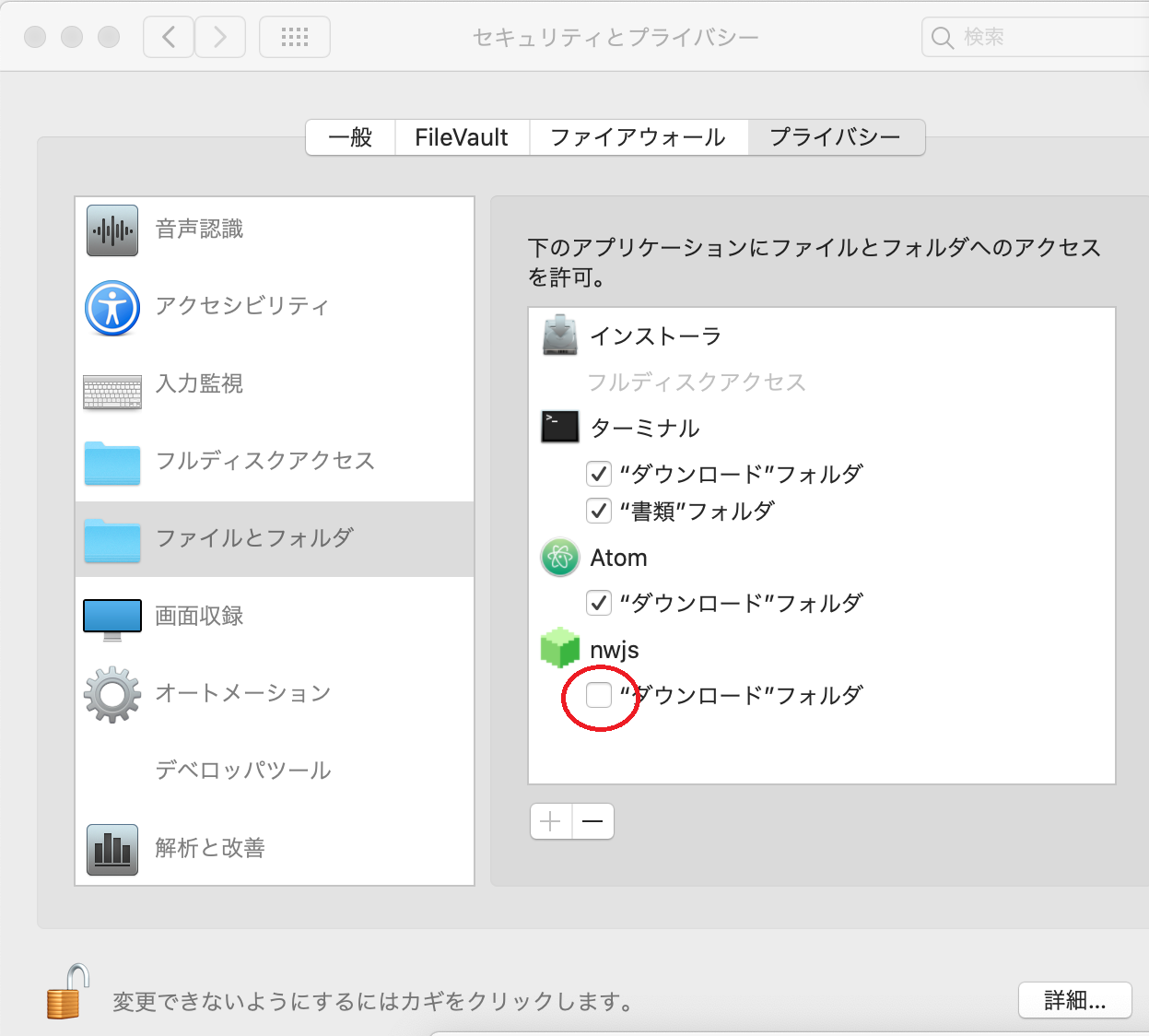Image resolution: width=1149 pixels, height=1036 pixels.
Task: Select the Atom app icon in list
Action: click(560, 558)
